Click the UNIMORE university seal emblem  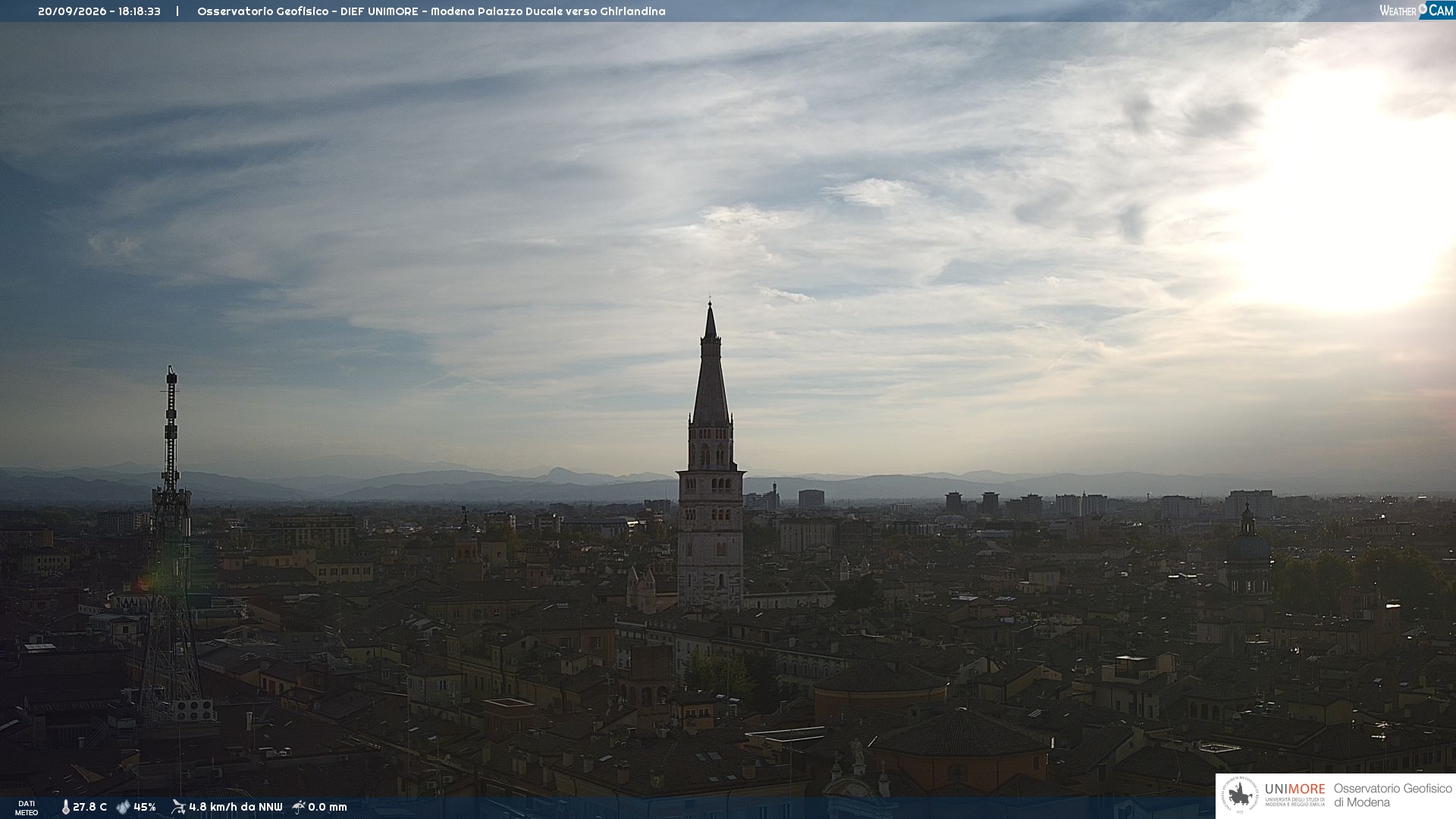point(1240,795)
